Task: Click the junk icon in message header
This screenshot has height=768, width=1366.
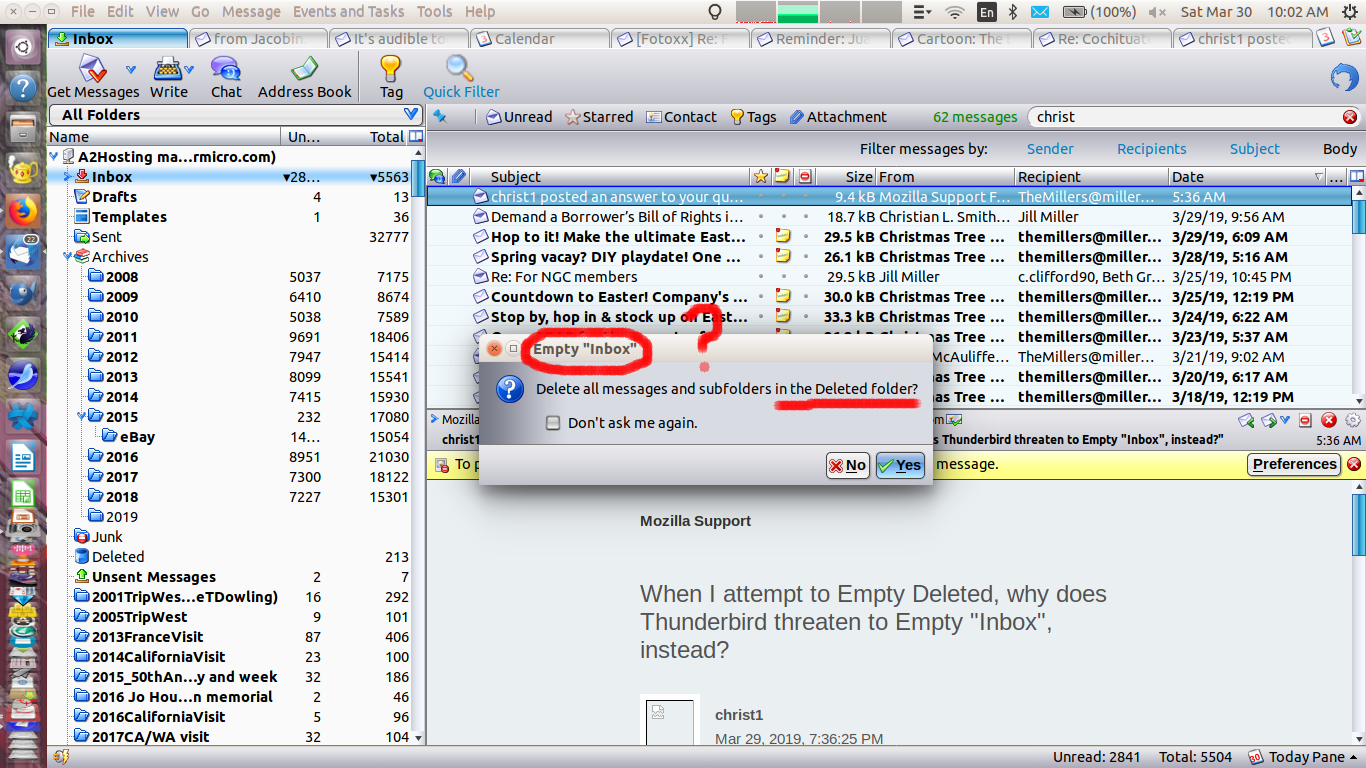Action: (x=1307, y=421)
